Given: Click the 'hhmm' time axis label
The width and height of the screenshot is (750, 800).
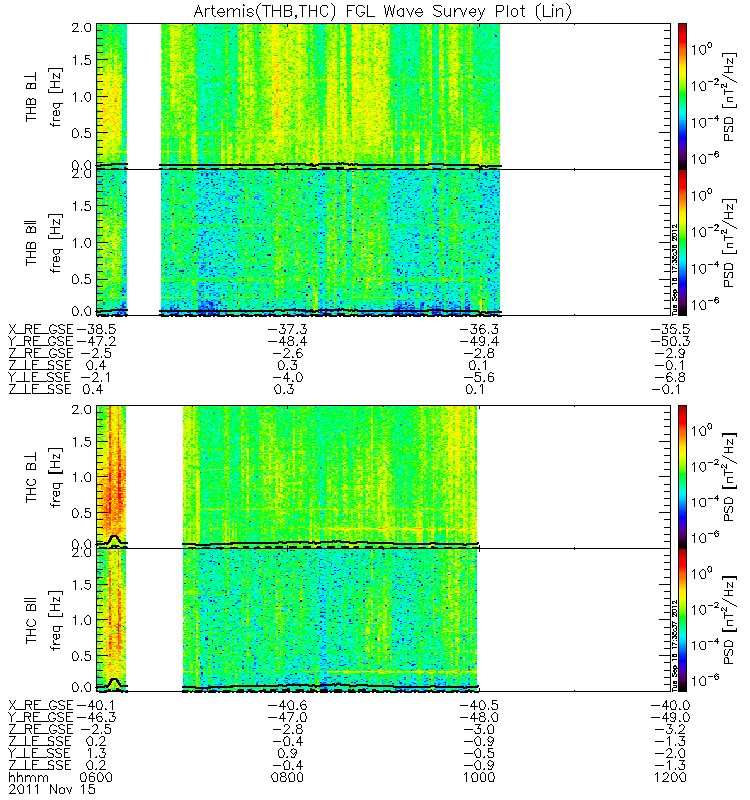Looking at the screenshot, I should pyautogui.click(x=29, y=778).
